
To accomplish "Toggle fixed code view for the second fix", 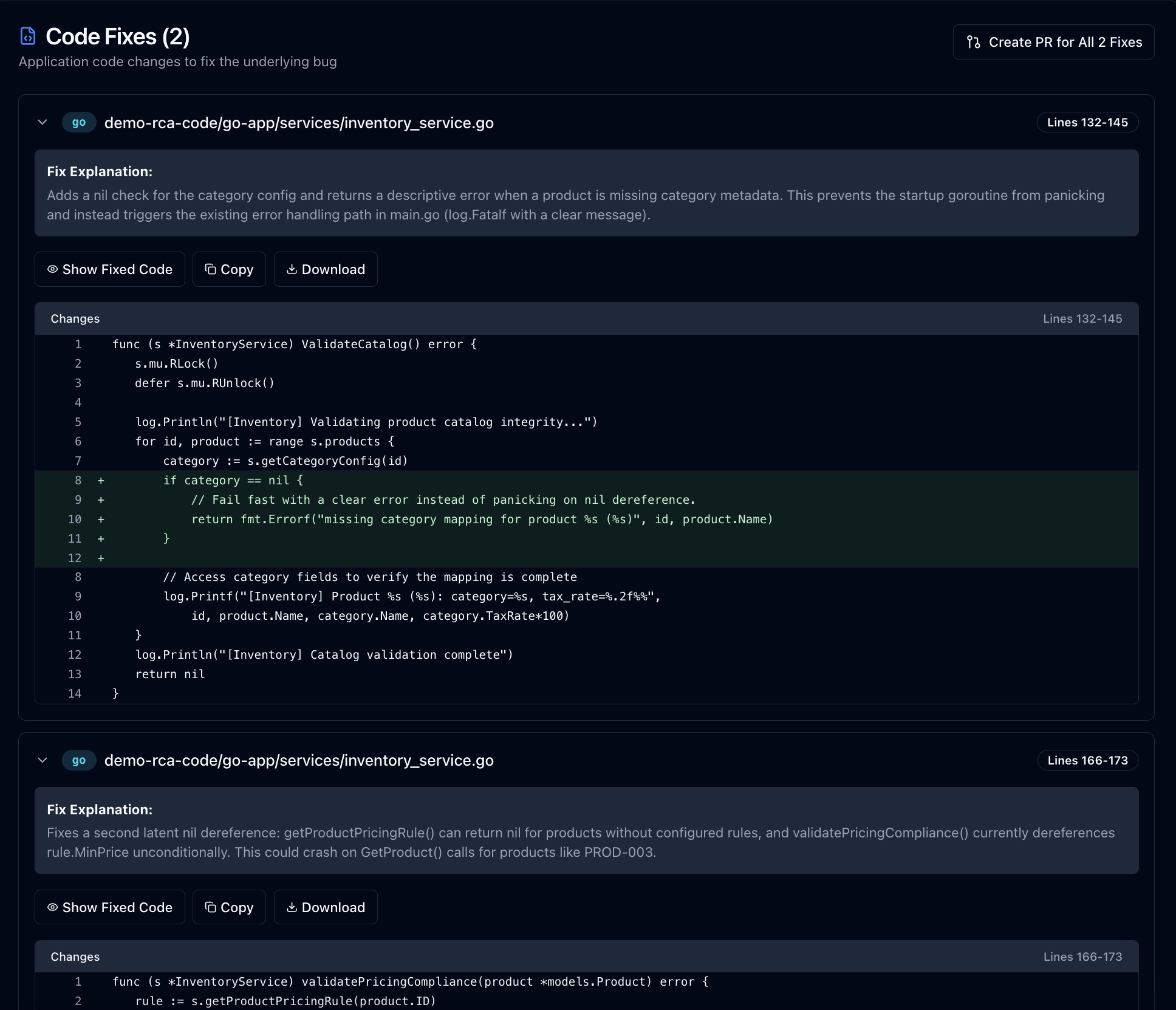I will [x=109, y=907].
